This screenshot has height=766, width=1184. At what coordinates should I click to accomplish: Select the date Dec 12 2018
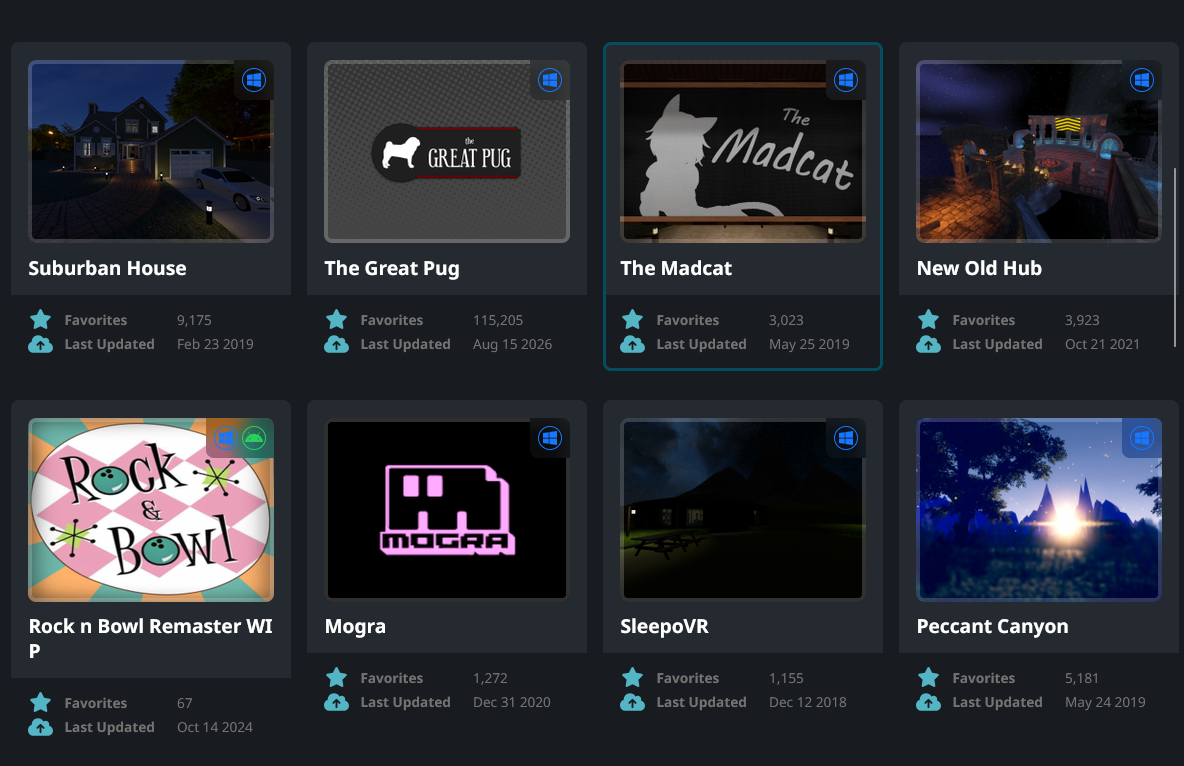click(x=808, y=703)
